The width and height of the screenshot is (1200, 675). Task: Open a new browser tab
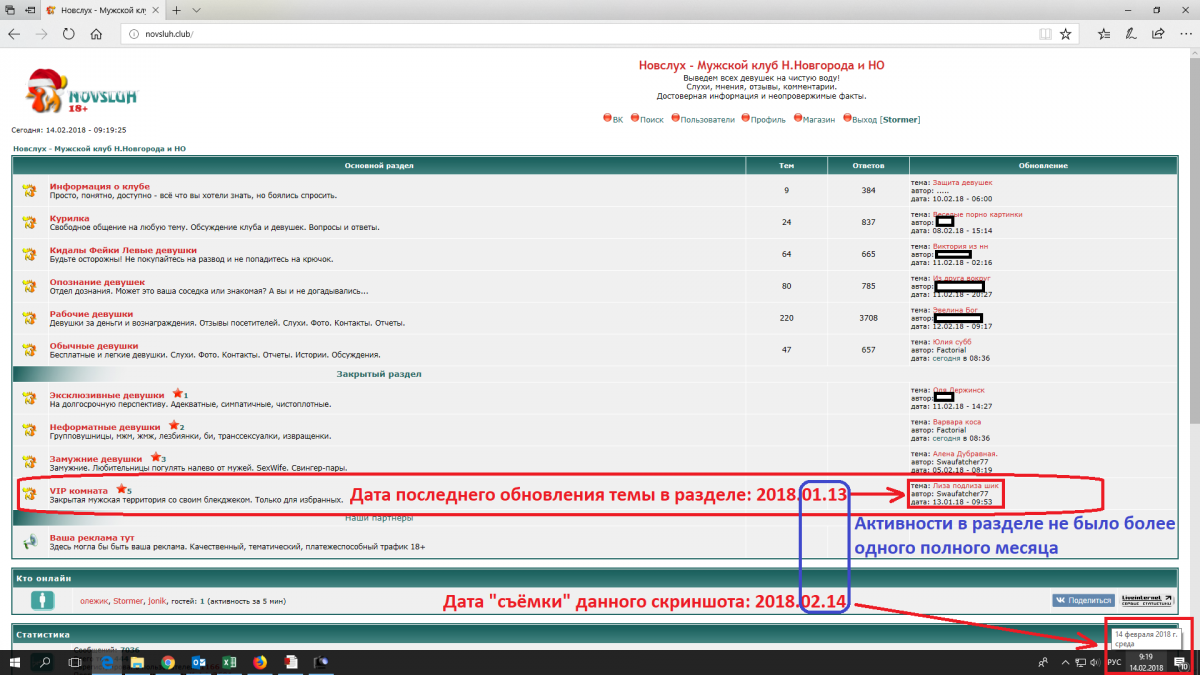pyautogui.click(x=176, y=9)
